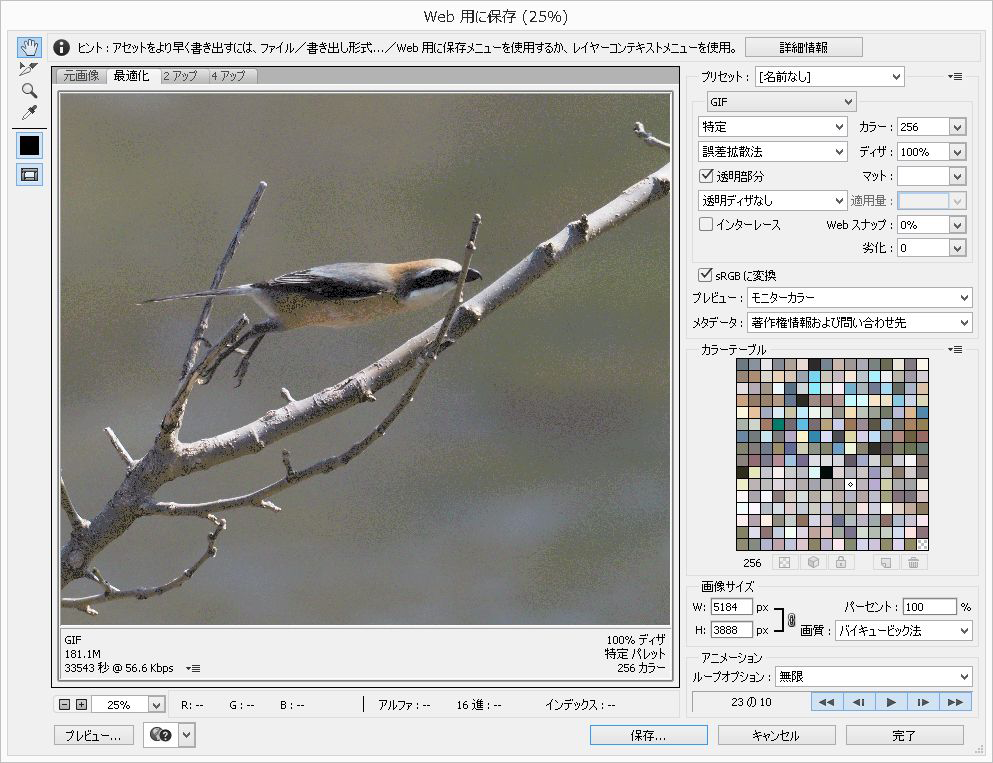Click the lock icon under color table
This screenshot has width=993, height=763.
tap(842, 563)
